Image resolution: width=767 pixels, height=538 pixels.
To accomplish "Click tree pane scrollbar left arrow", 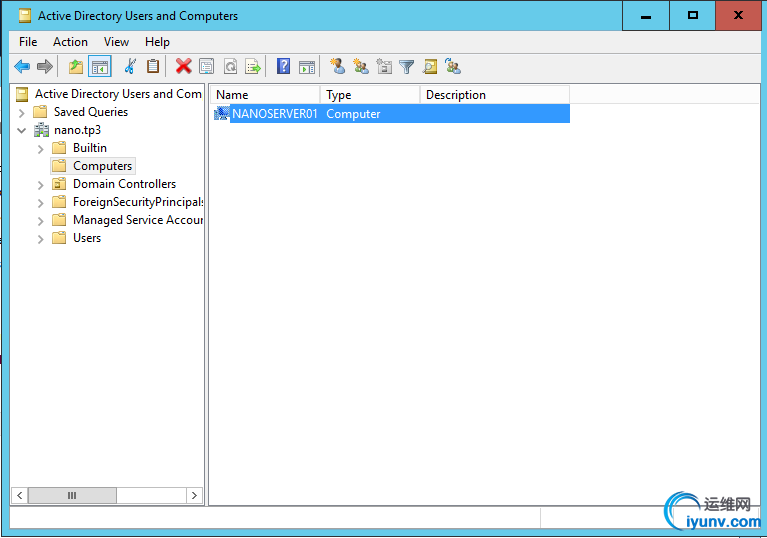I will click(x=19, y=495).
